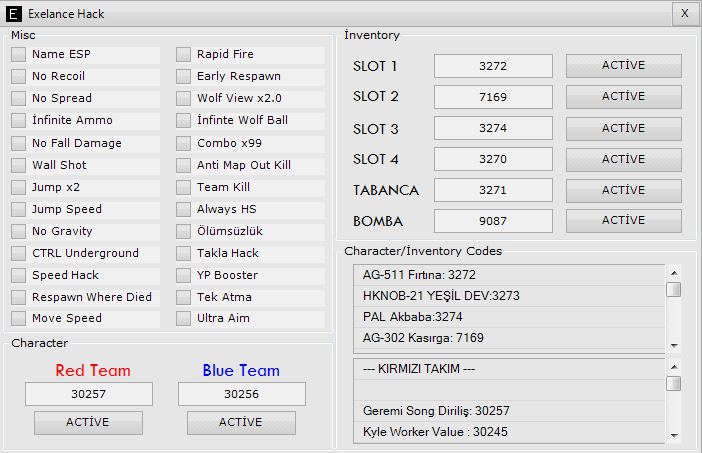Activate the Red Team character
The height and width of the screenshot is (453, 702).
click(x=88, y=423)
